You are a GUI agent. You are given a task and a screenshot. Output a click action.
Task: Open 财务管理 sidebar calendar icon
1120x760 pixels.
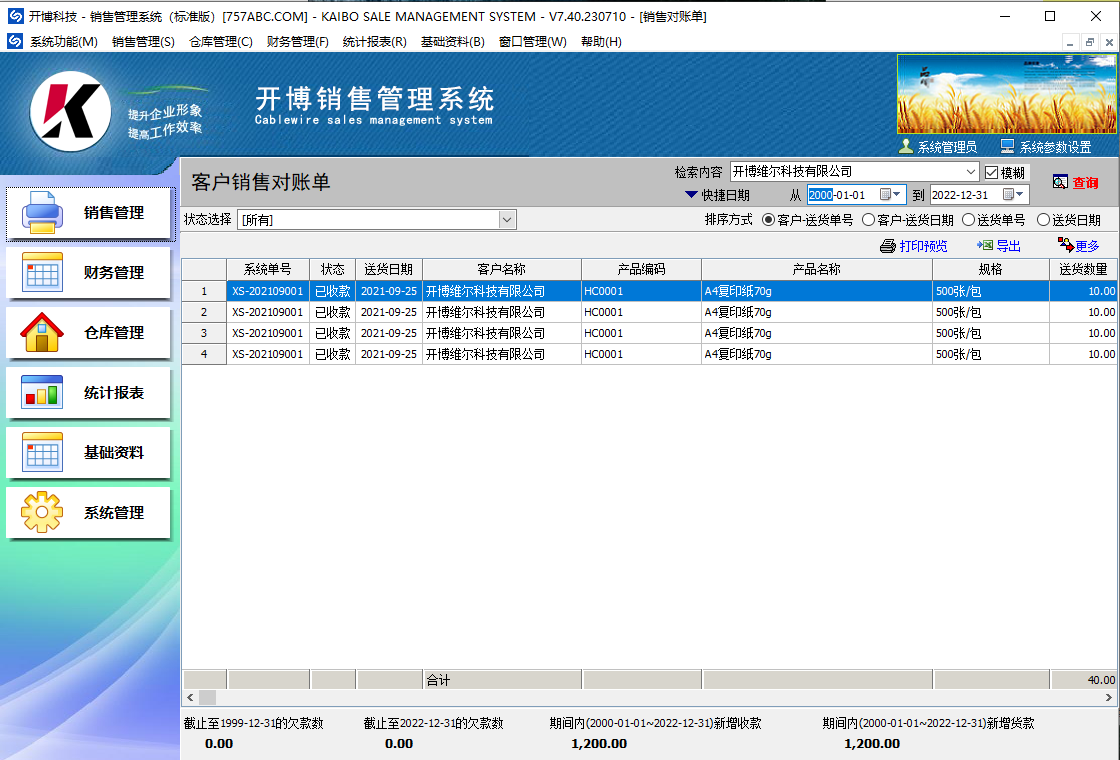click(x=42, y=272)
